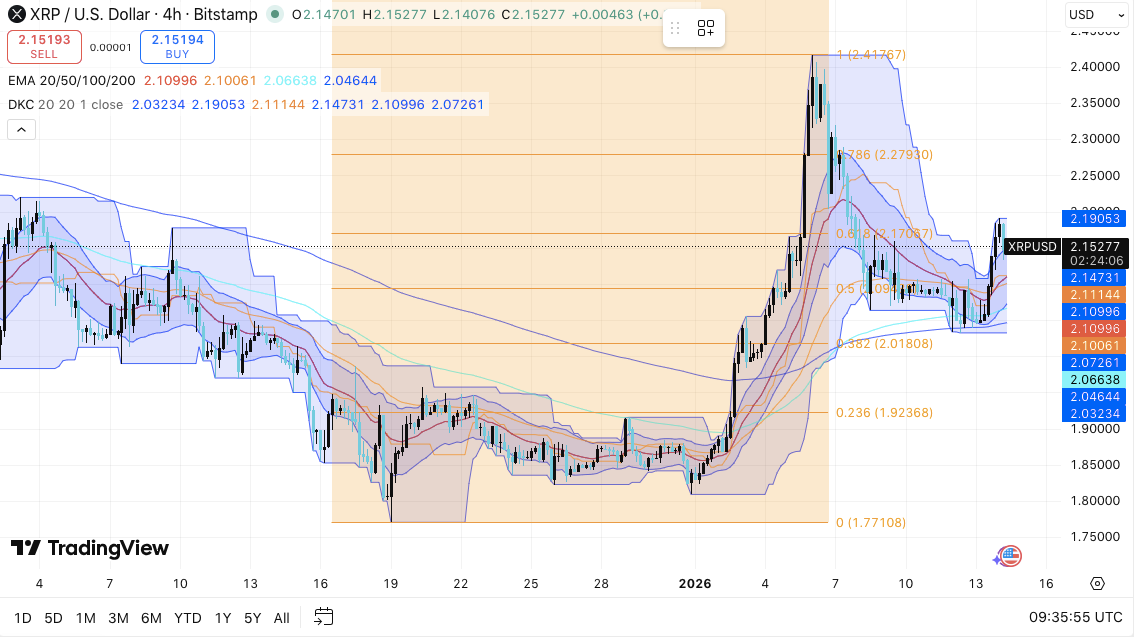Viewport: 1134px width, 637px height.
Task: Click the drag handle dots on floating toolbar
Action: point(677,29)
